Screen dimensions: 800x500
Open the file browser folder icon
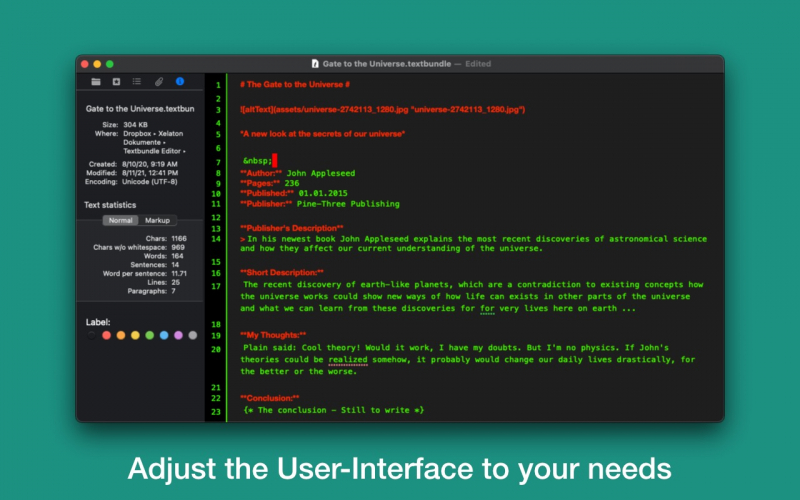click(x=96, y=81)
